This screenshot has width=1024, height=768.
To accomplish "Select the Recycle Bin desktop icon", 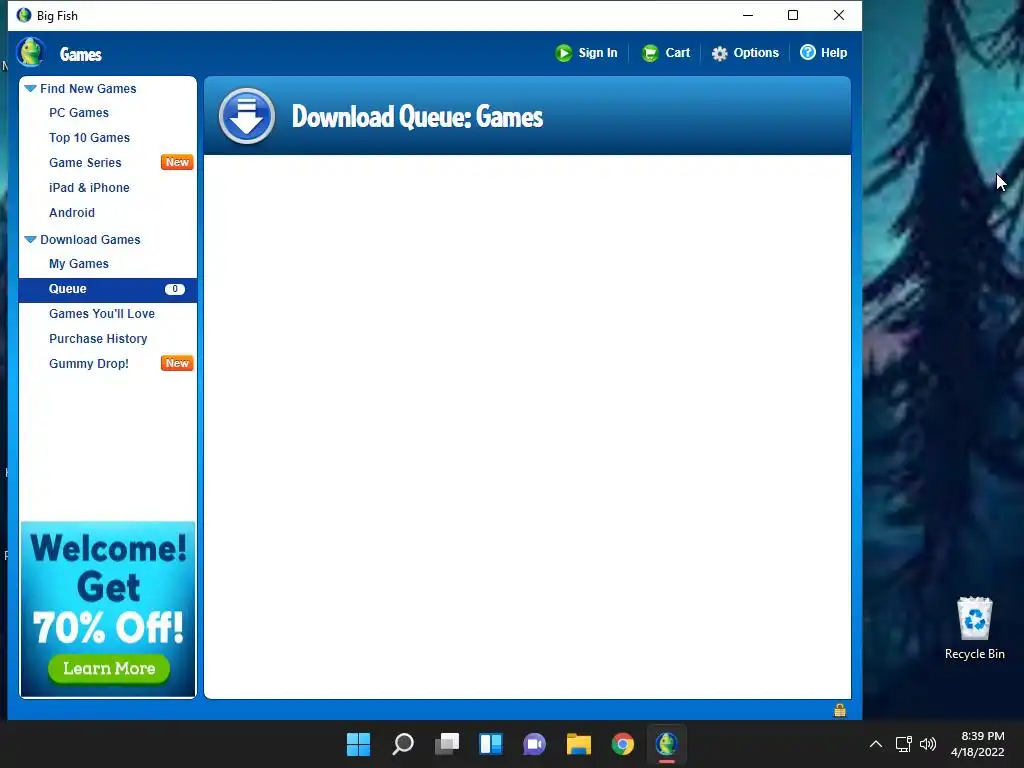I will (x=974, y=628).
